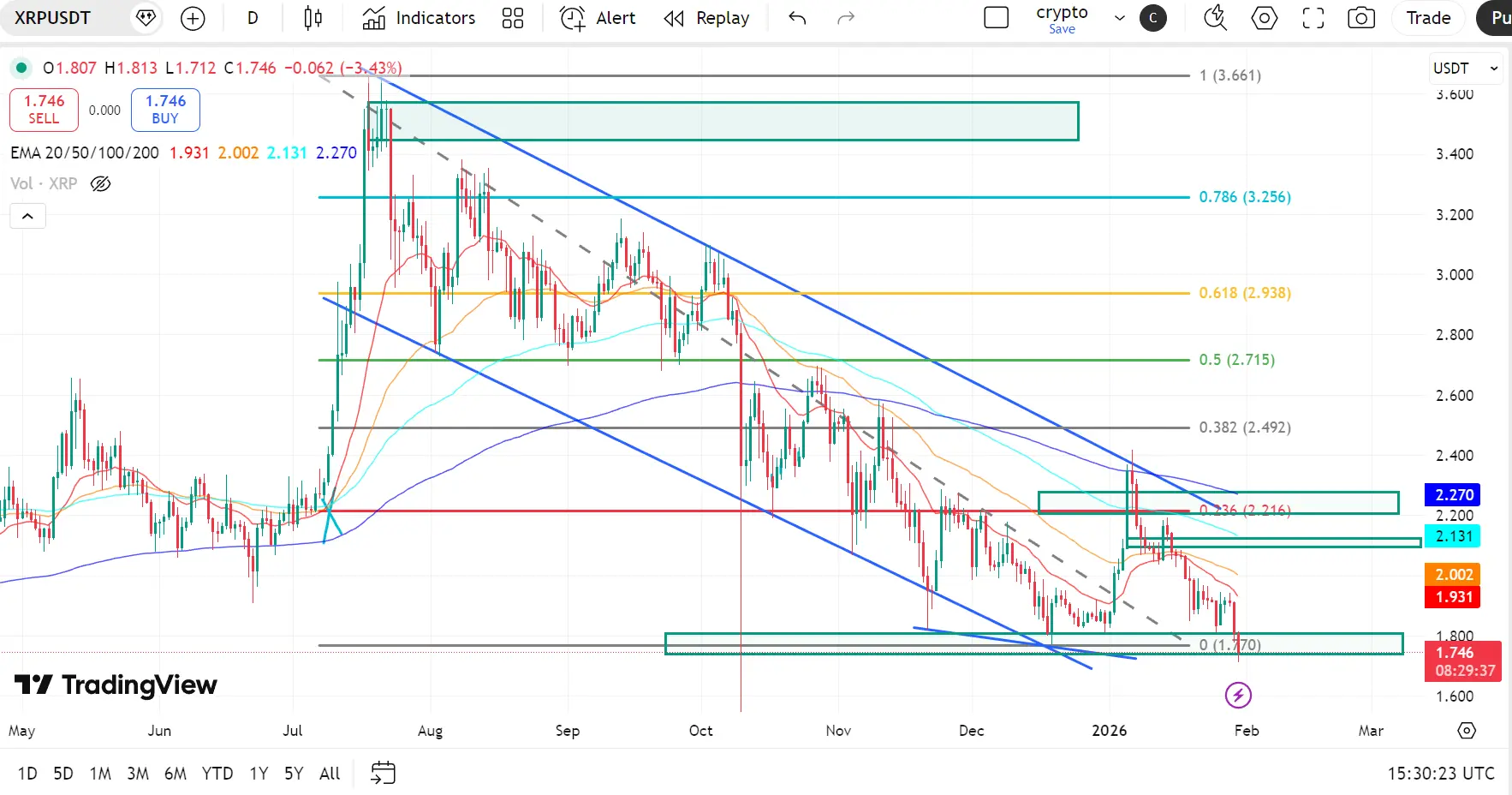Open the time axis settings gear icon
The image size is (1512, 795).
(1467, 731)
